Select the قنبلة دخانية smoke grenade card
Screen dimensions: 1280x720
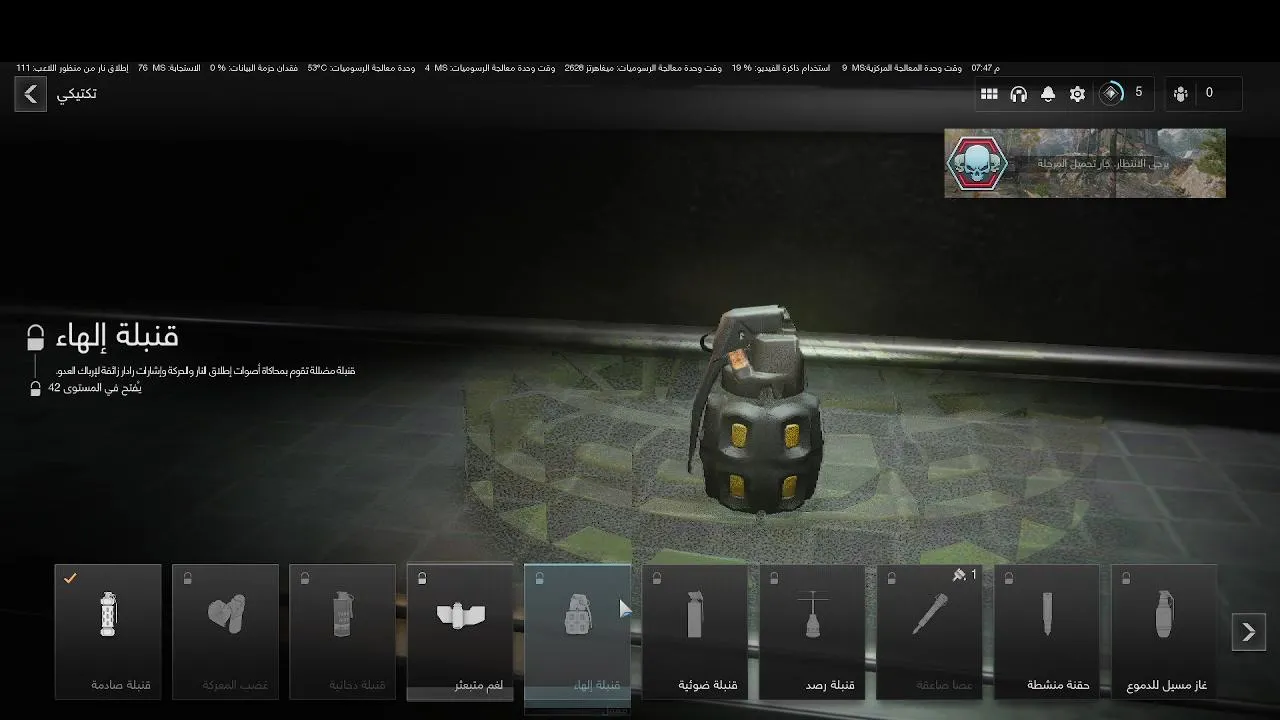click(x=343, y=632)
